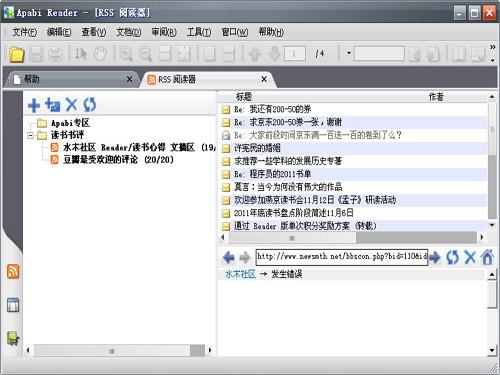Click the Next page down arrow
The width and height of the screenshot is (500, 375).
pyautogui.click(x=274, y=54)
